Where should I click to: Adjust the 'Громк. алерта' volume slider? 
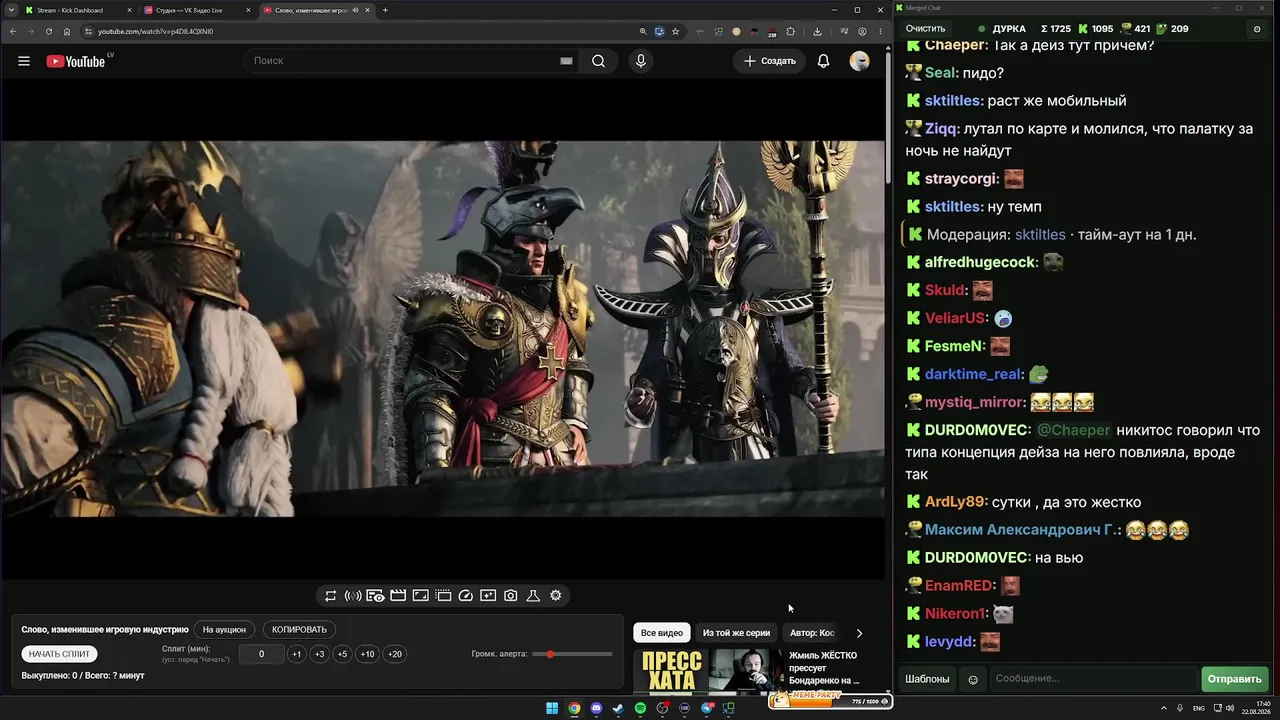(x=573, y=654)
